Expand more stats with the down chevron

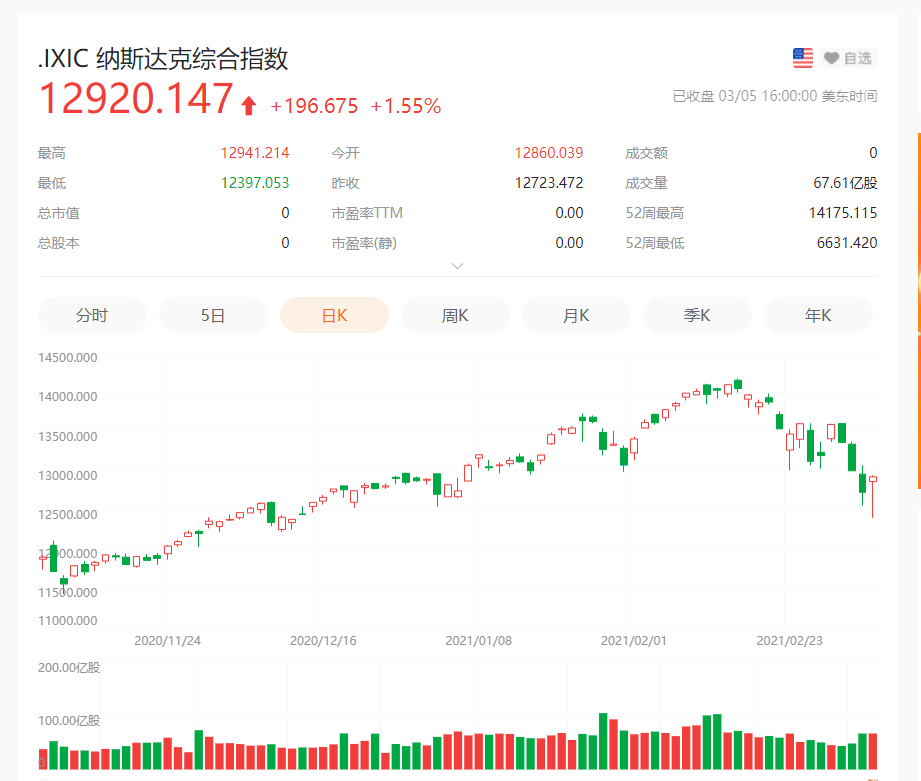point(458,266)
